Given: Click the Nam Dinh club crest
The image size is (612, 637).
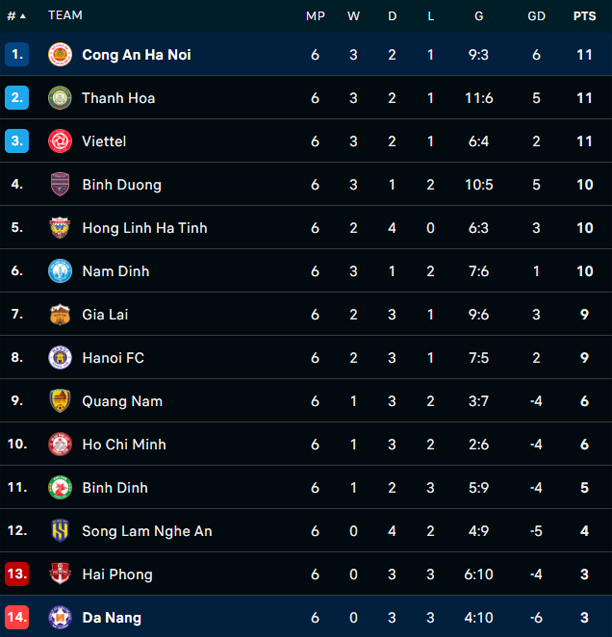Looking at the screenshot, I should (x=60, y=271).
